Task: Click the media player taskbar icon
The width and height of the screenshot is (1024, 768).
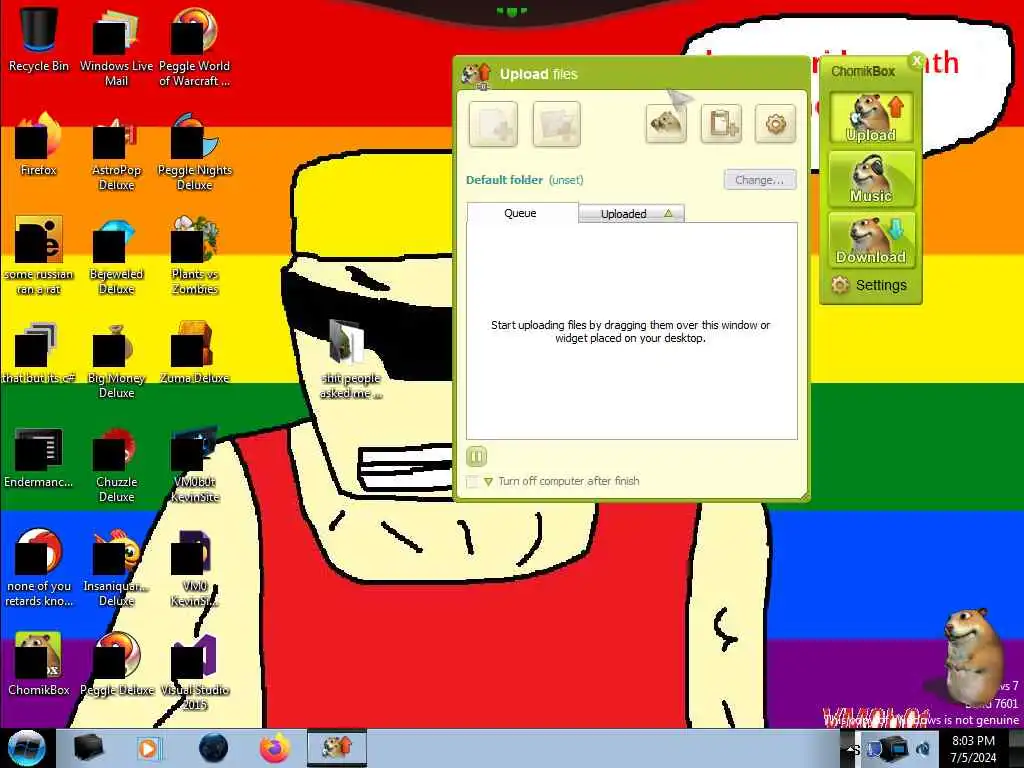Action: (149, 748)
